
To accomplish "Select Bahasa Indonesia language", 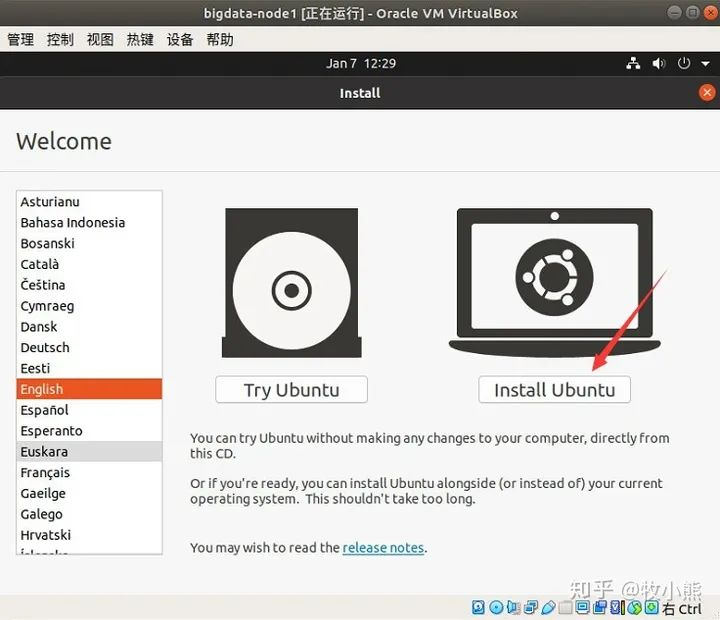I will pos(89,222).
